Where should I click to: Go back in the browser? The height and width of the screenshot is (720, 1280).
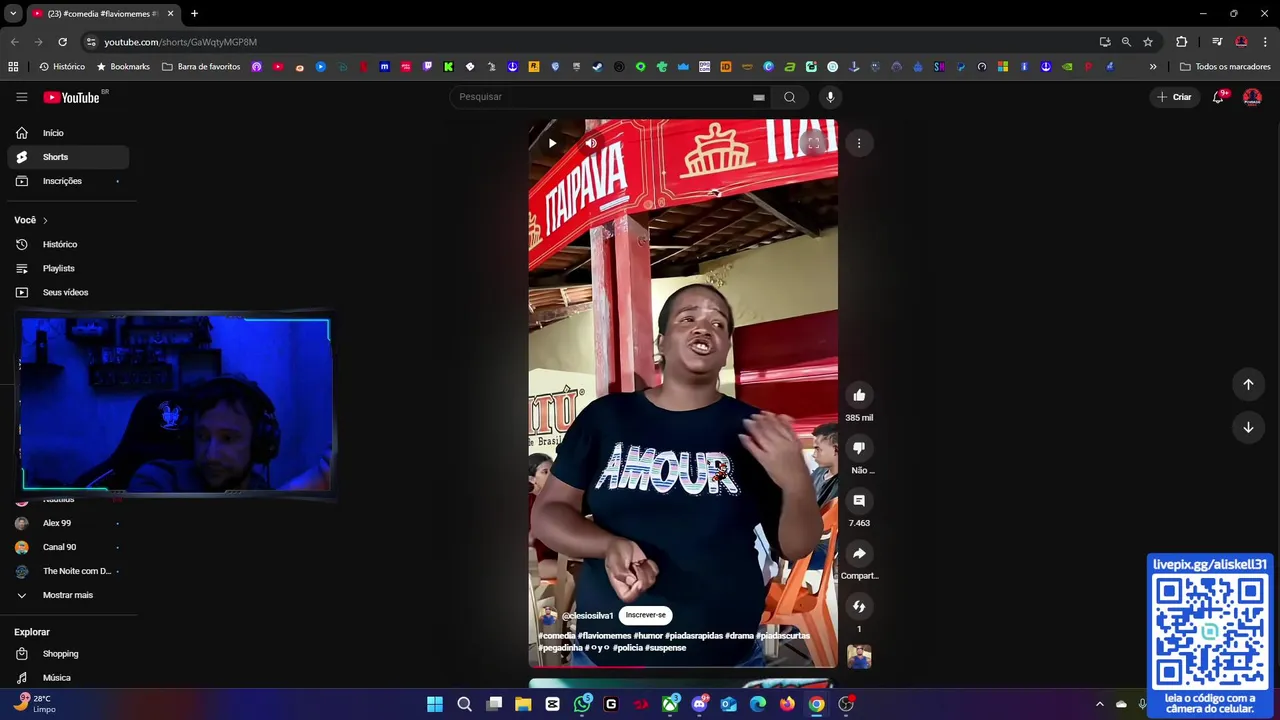click(x=14, y=42)
